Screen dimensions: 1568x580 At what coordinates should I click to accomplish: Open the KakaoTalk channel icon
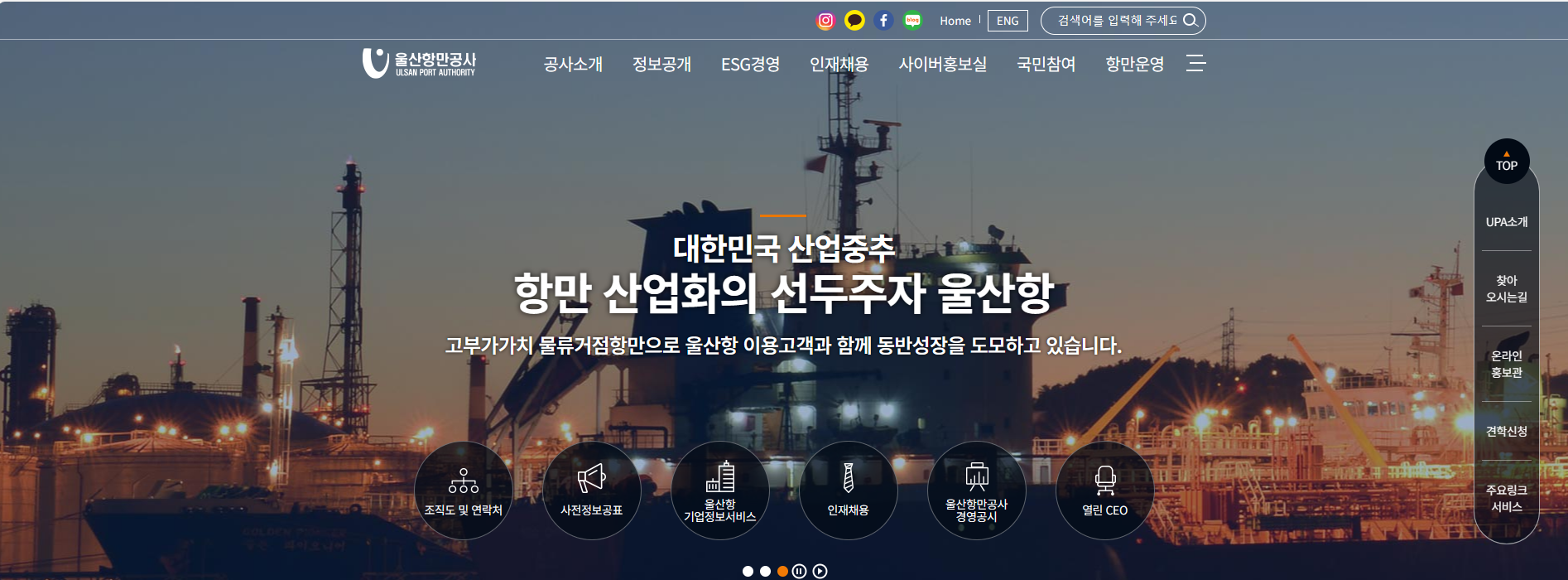[854, 21]
